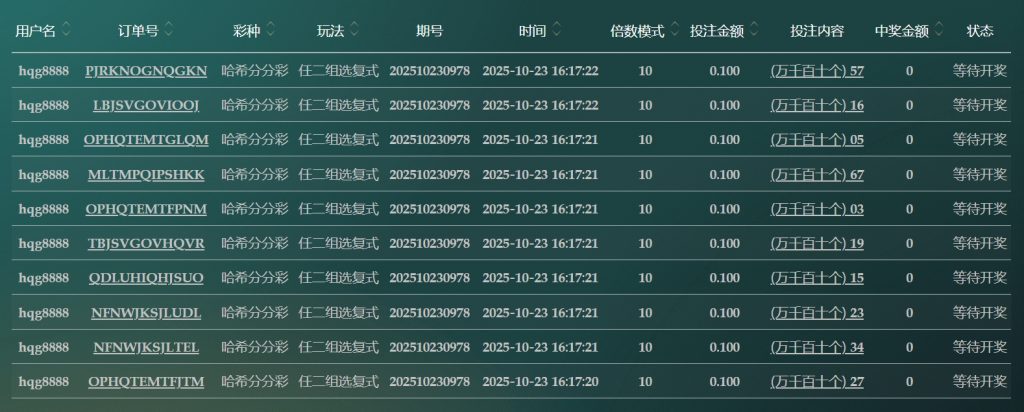Viewport: 1024px width, 412px height.
Task: View bet content ending in 67
Action: tap(817, 175)
